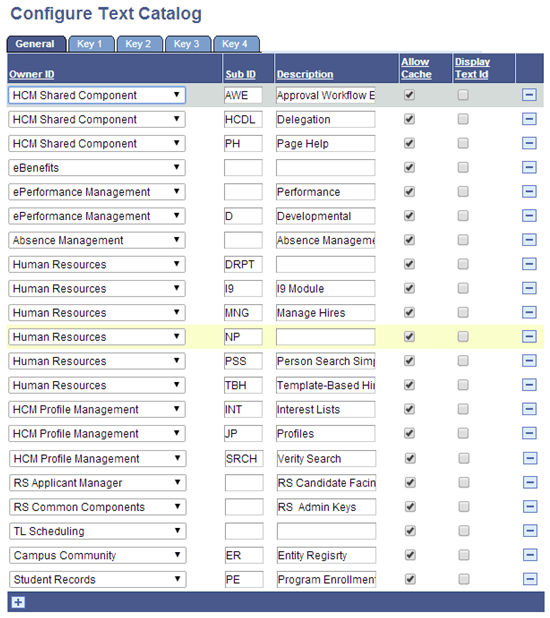Expand the Student Records Owner ID dropdown
This screenshot has height=618, width=550.
click(97, 579)
